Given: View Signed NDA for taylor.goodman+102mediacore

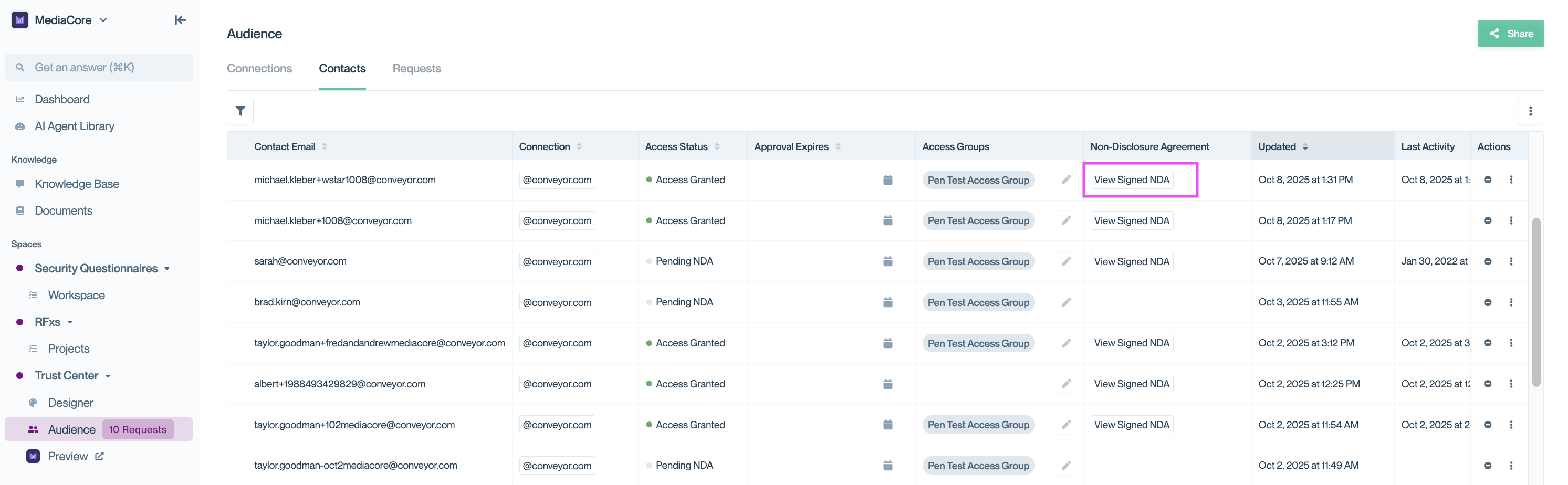Looking at the screenshot, I should pos(1132,424).
